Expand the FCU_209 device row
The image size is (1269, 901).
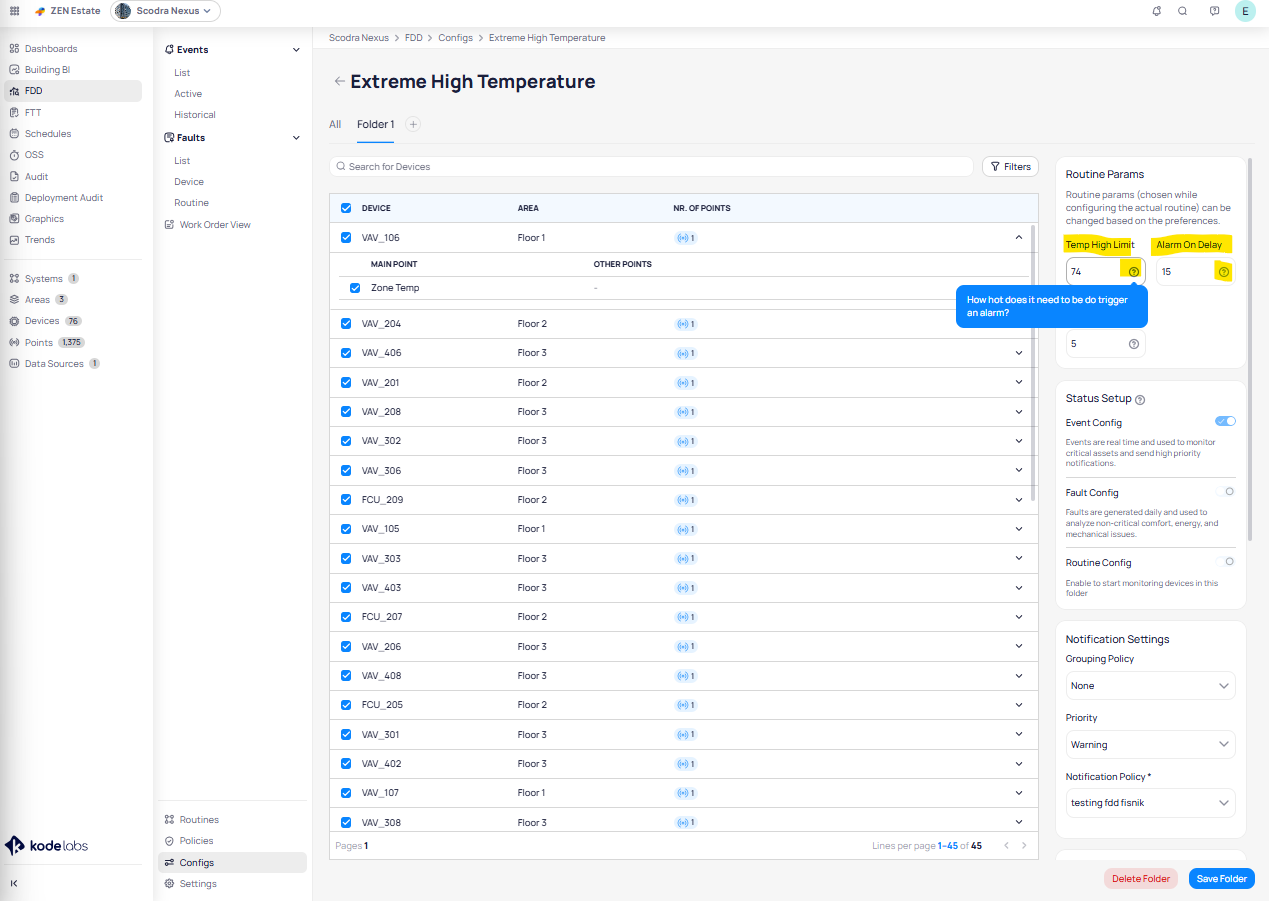(1019, 500)
